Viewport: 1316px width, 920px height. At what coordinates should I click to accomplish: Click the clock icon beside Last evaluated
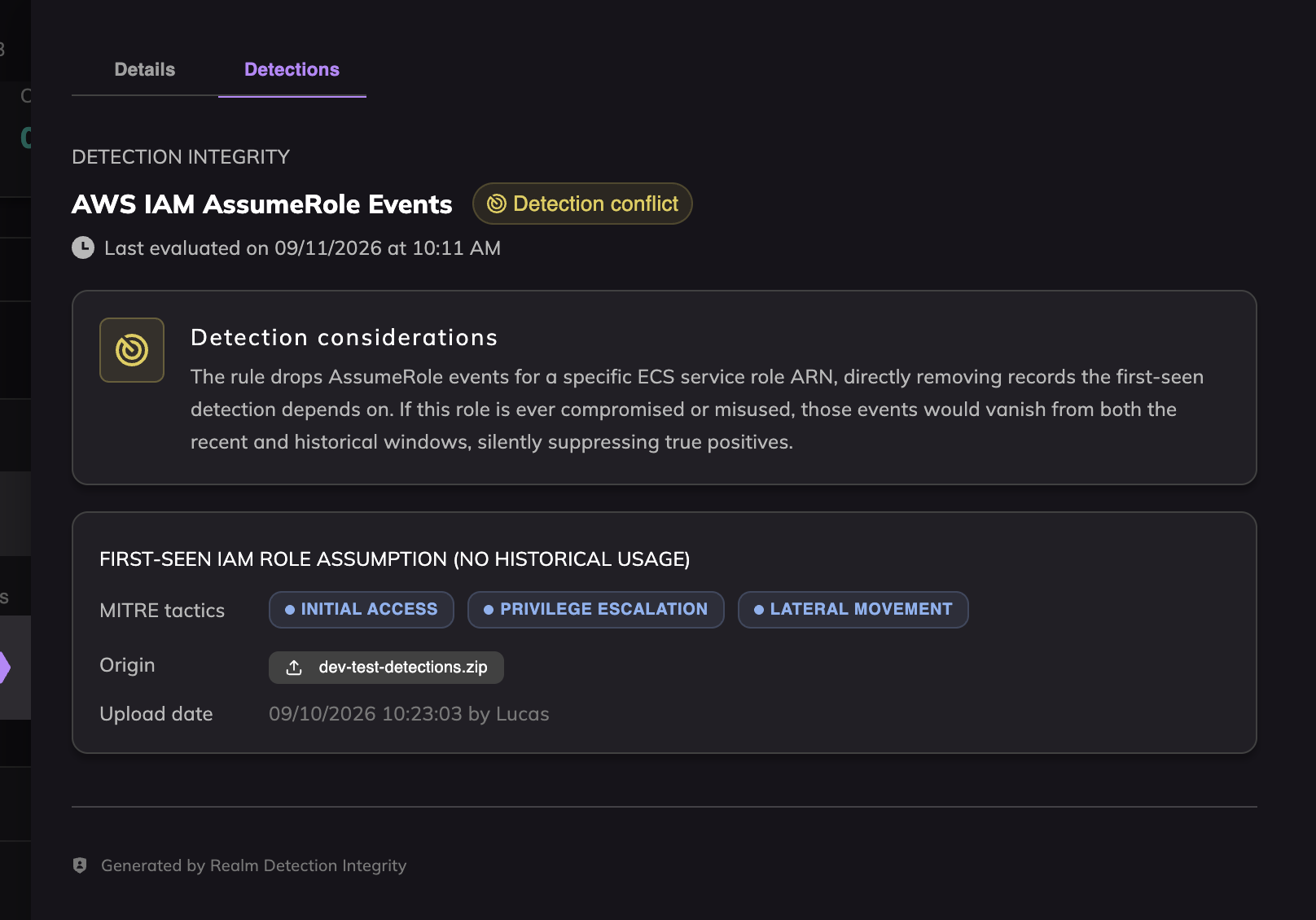[x=83, y=248]
